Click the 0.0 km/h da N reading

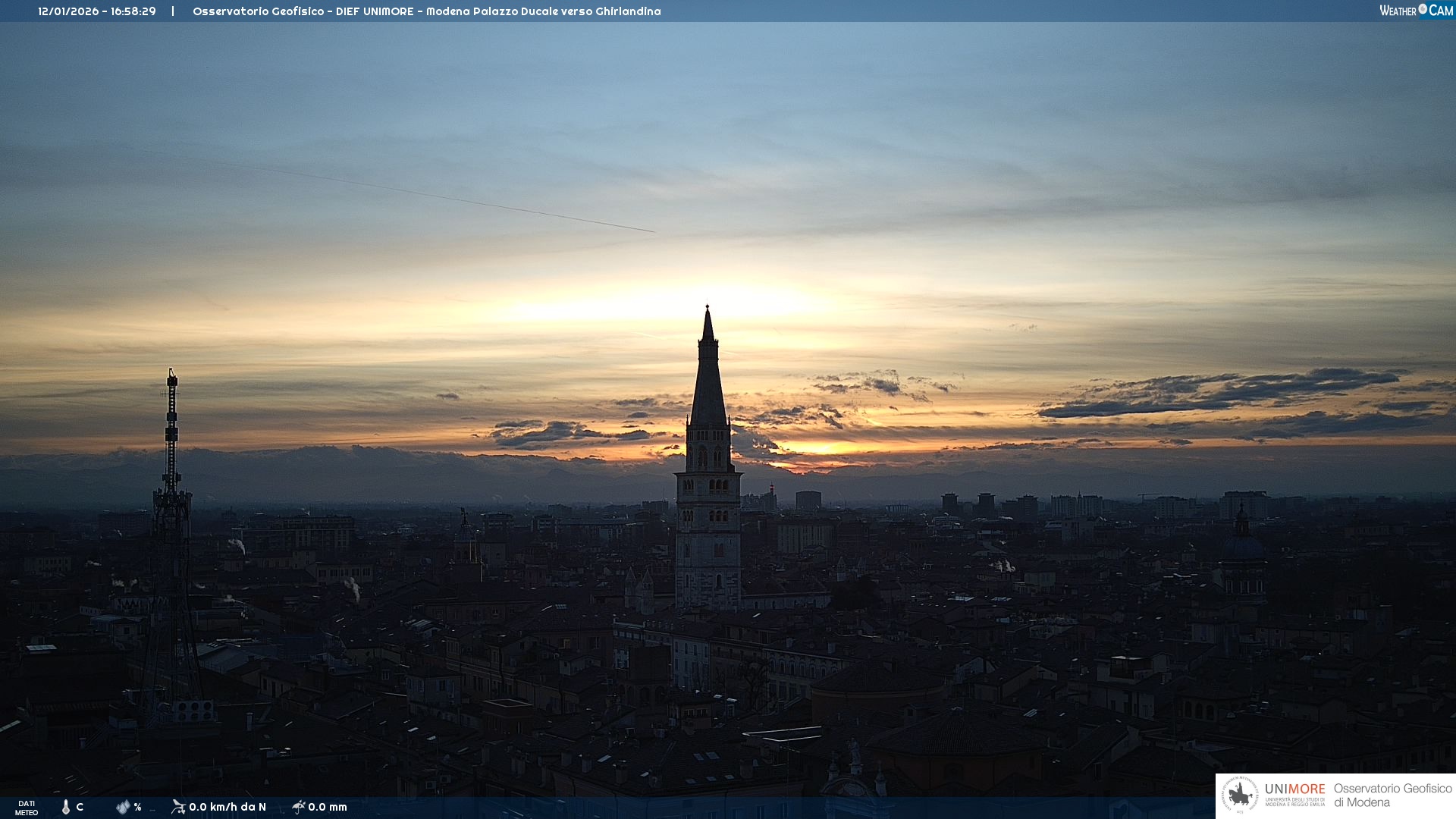pos(227,807)
